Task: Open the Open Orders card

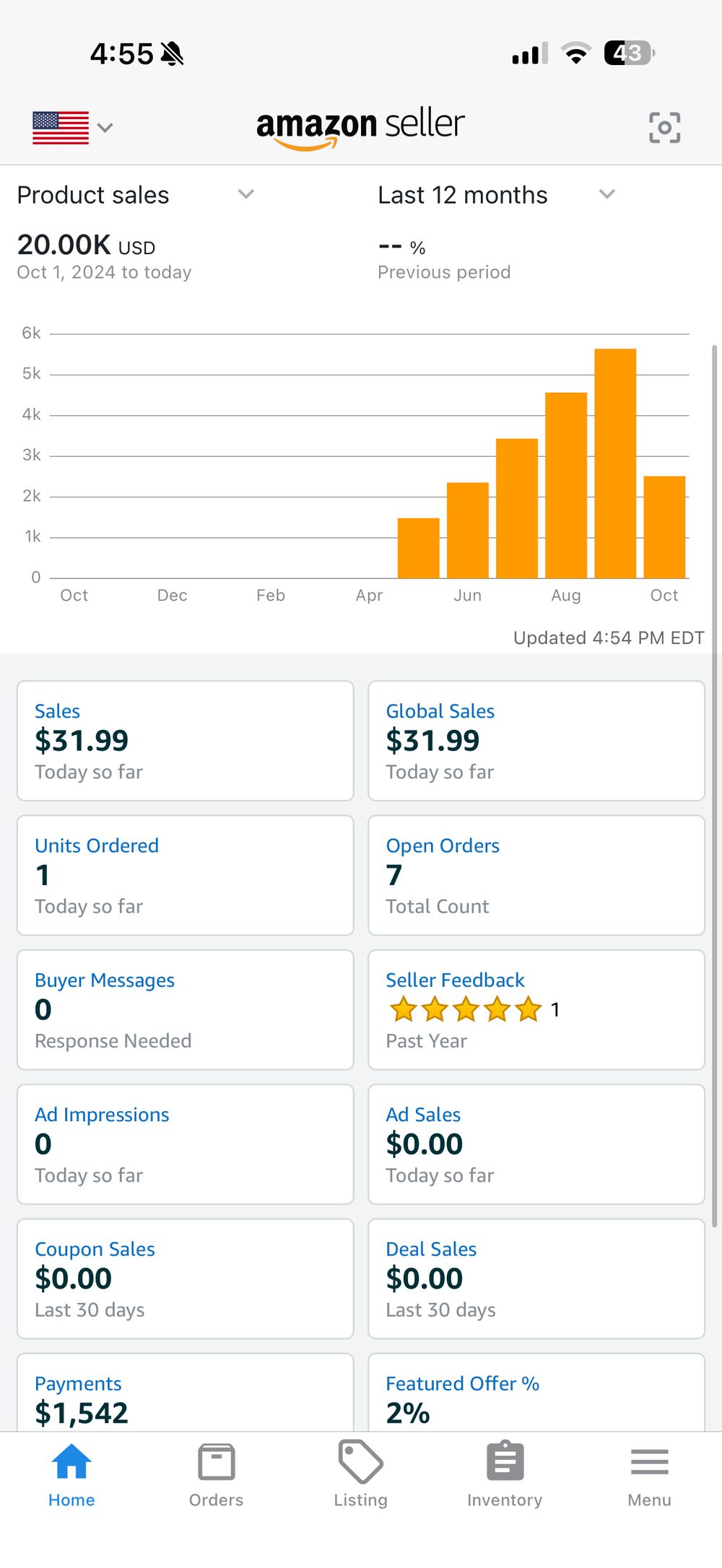Action: 536,875
